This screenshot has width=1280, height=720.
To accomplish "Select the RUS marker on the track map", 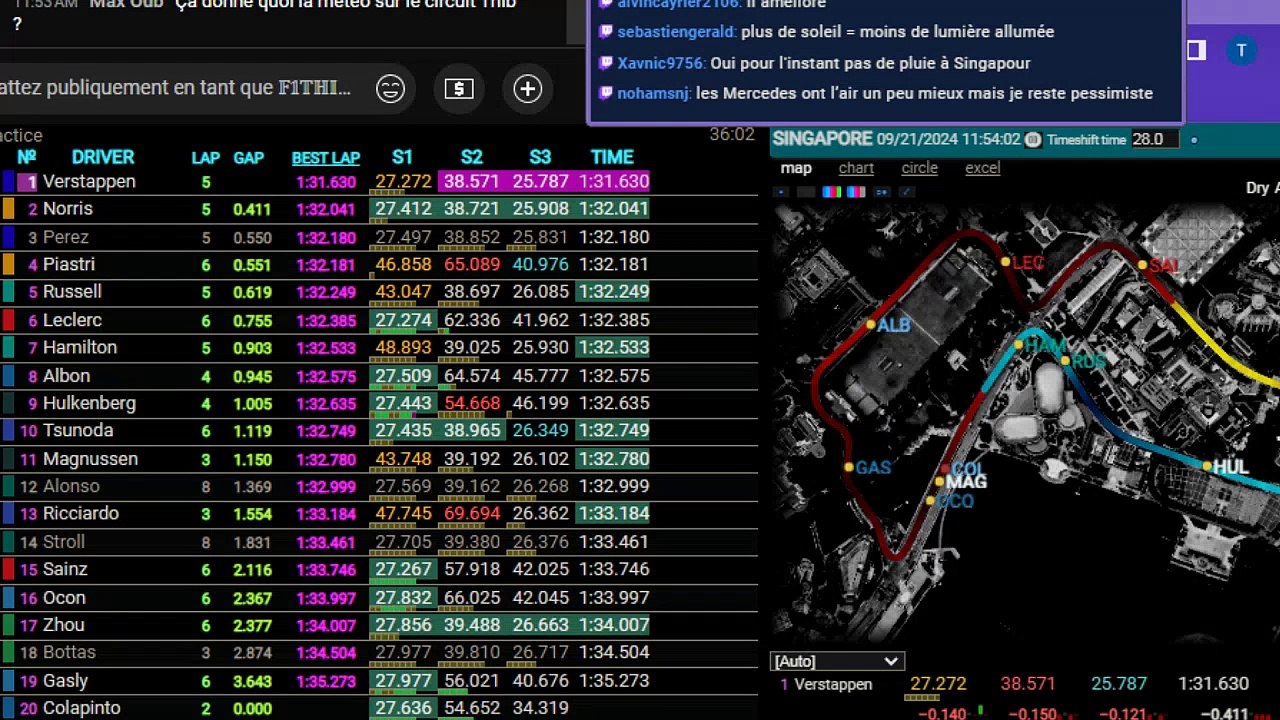I will (1065, 361).
